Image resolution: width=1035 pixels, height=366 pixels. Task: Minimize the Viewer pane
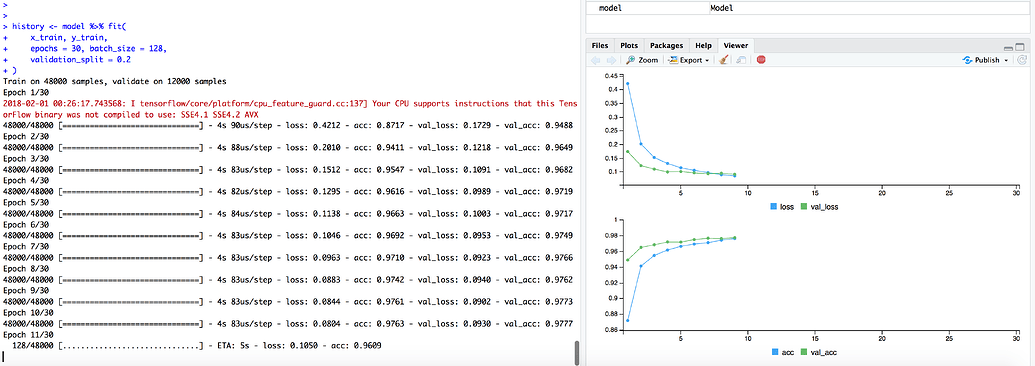pyautogui.click(x=1008, y=48)
